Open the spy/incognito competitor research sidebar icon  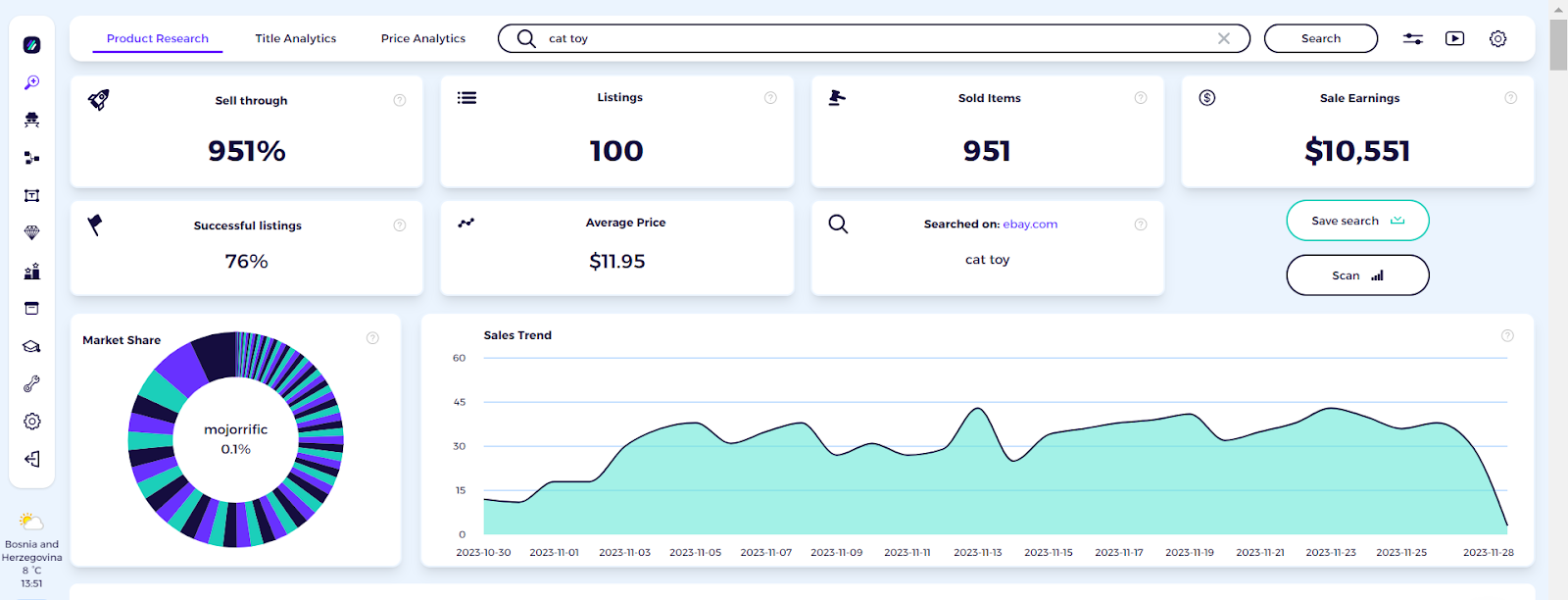tap(31, 120)
